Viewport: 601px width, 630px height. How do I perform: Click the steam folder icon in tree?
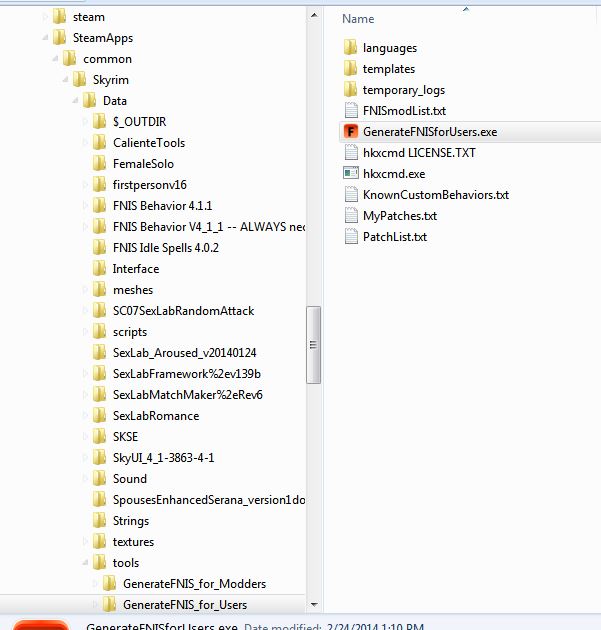click(59, 16)
